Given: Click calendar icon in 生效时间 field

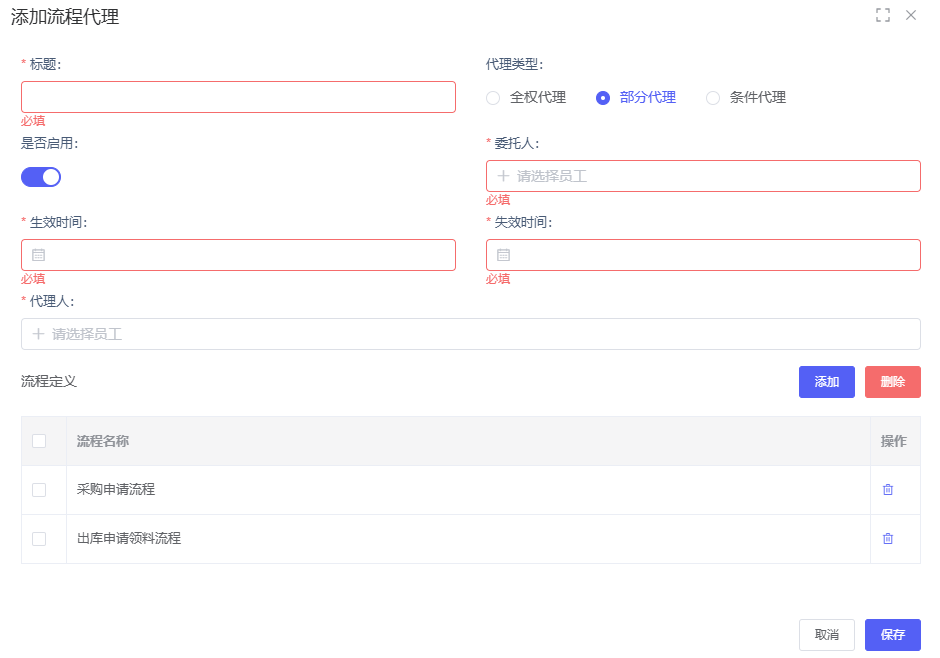Looking at the screenshot, I should point(39,255).
